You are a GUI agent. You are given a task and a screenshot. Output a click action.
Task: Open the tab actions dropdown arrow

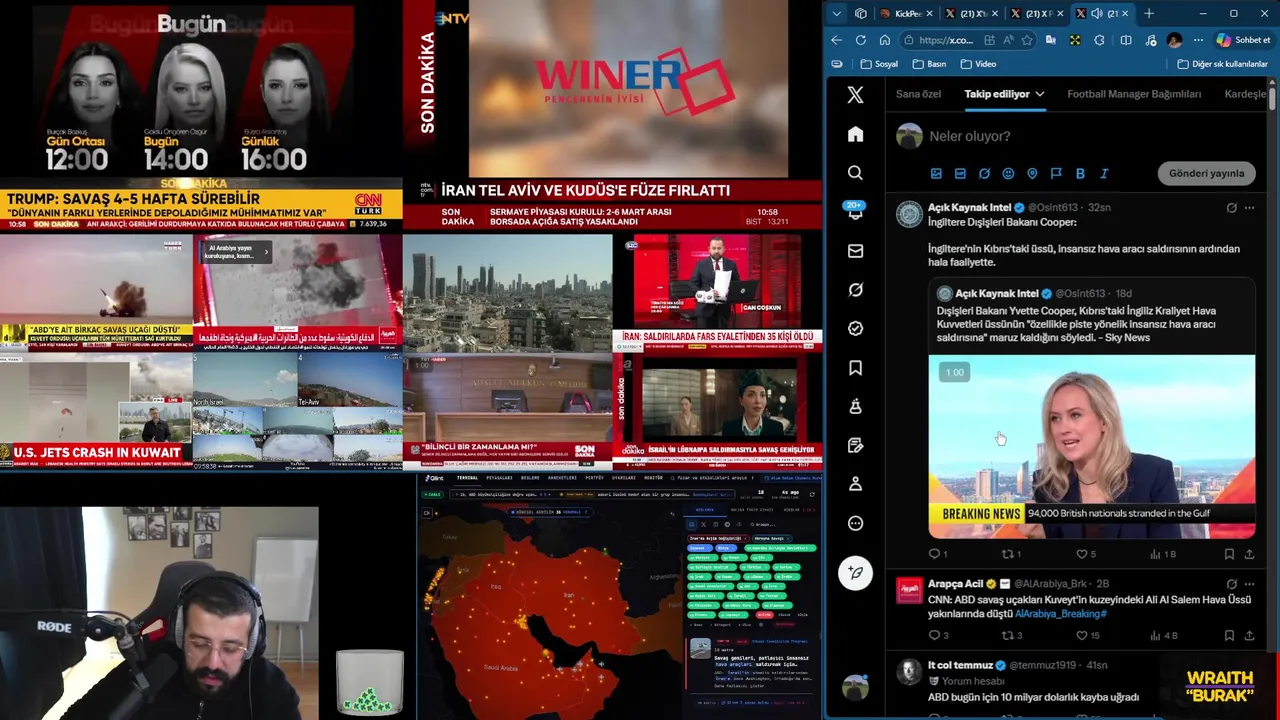click(x=837, y=13)
